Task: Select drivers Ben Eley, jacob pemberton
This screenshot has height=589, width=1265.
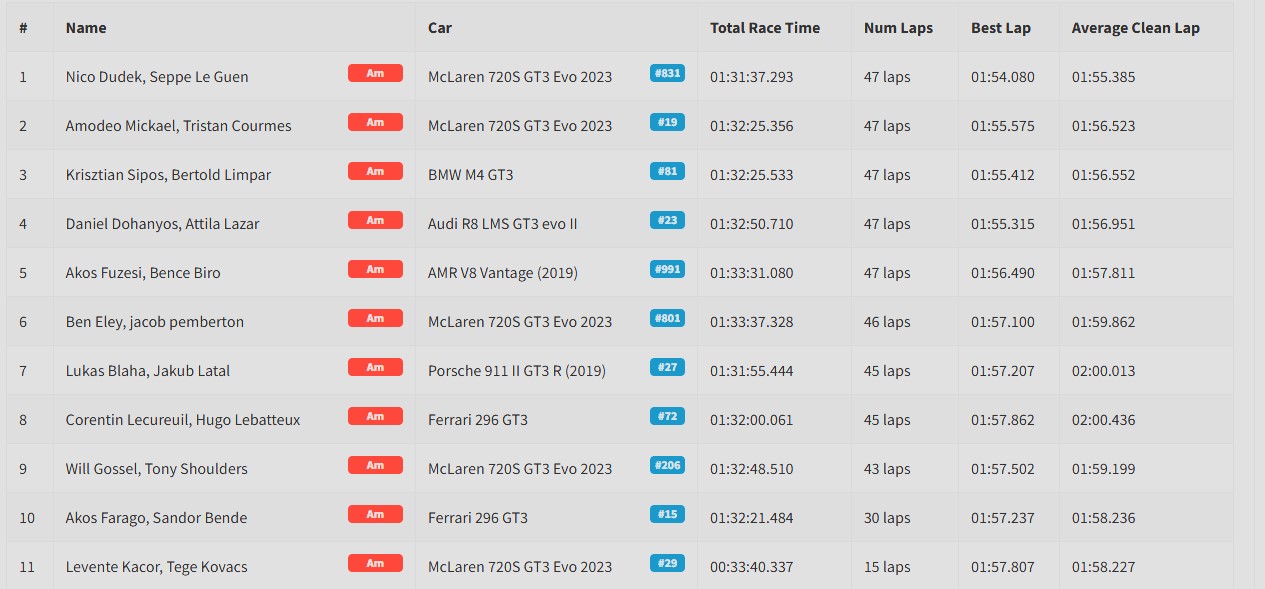Action: tap(155, 322)
